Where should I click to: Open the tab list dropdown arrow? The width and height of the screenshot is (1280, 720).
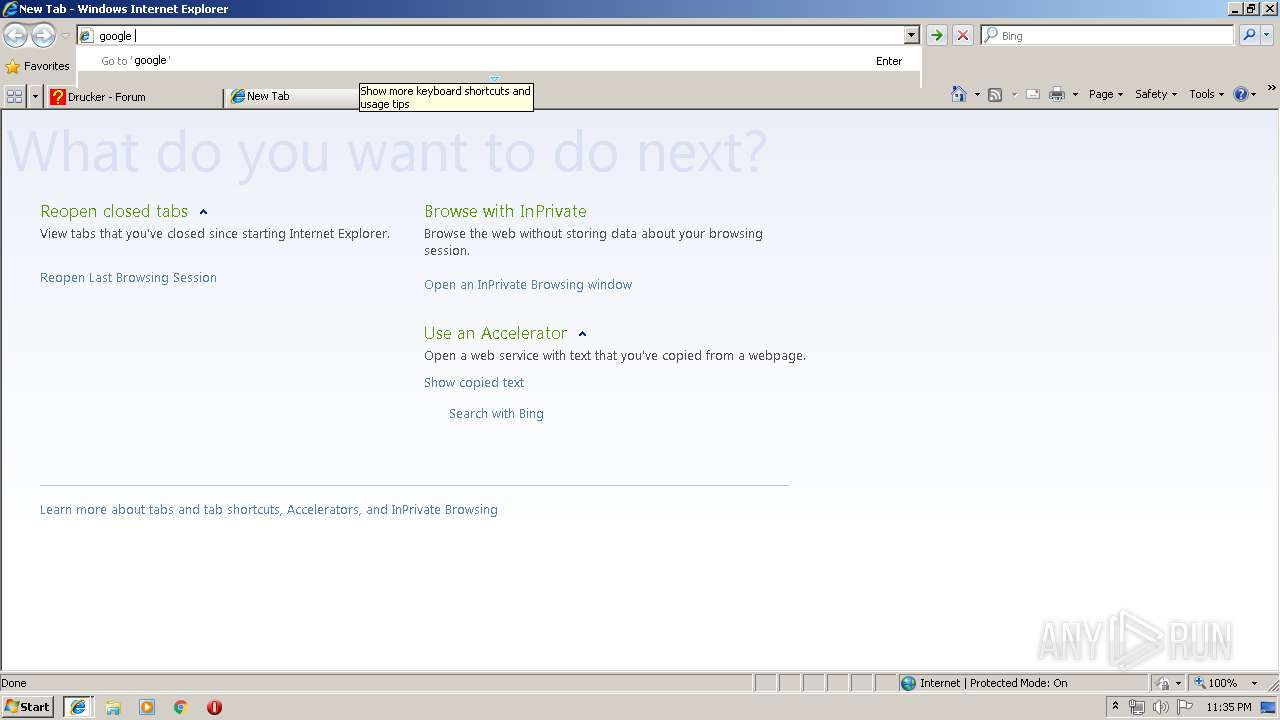click(x=35, y=97)
